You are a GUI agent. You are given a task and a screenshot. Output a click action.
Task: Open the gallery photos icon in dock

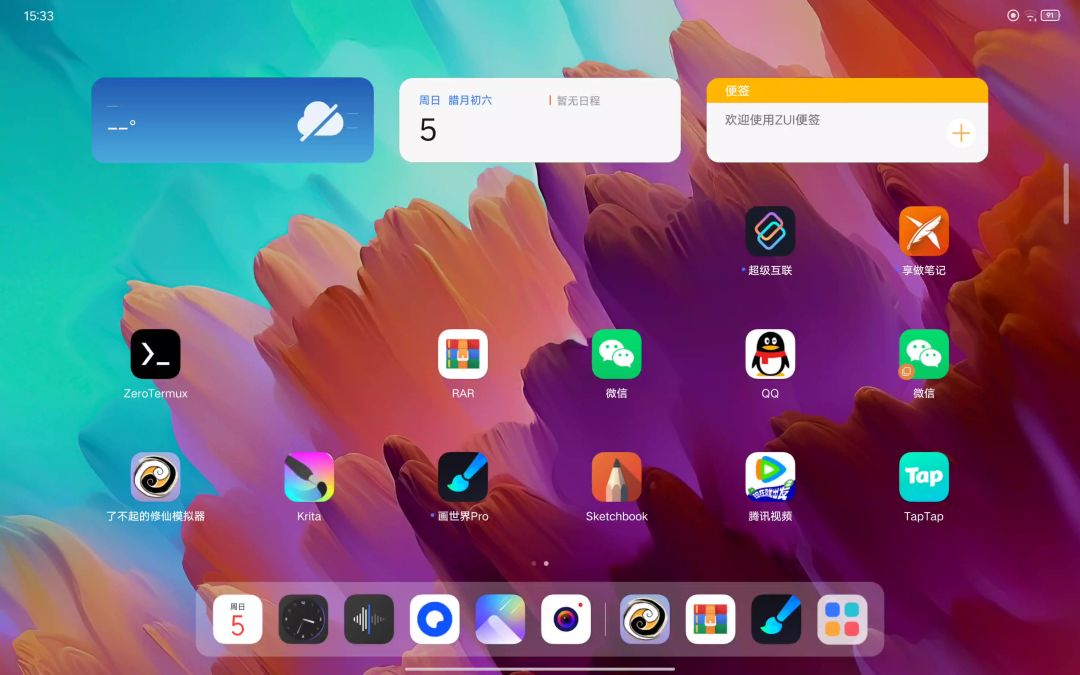pos(500,620)
